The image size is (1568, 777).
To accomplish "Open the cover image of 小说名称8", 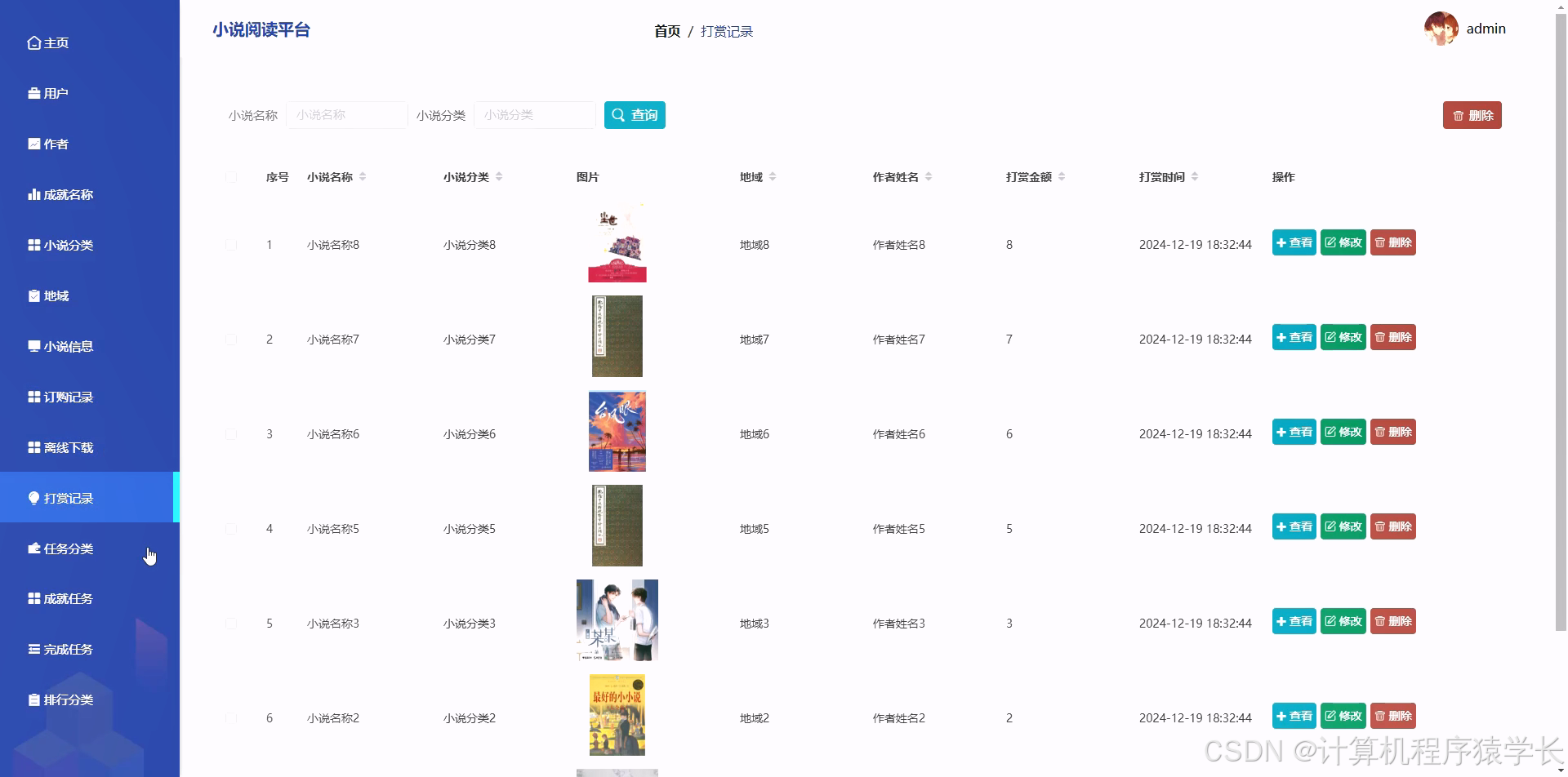I will click(617, 242).
